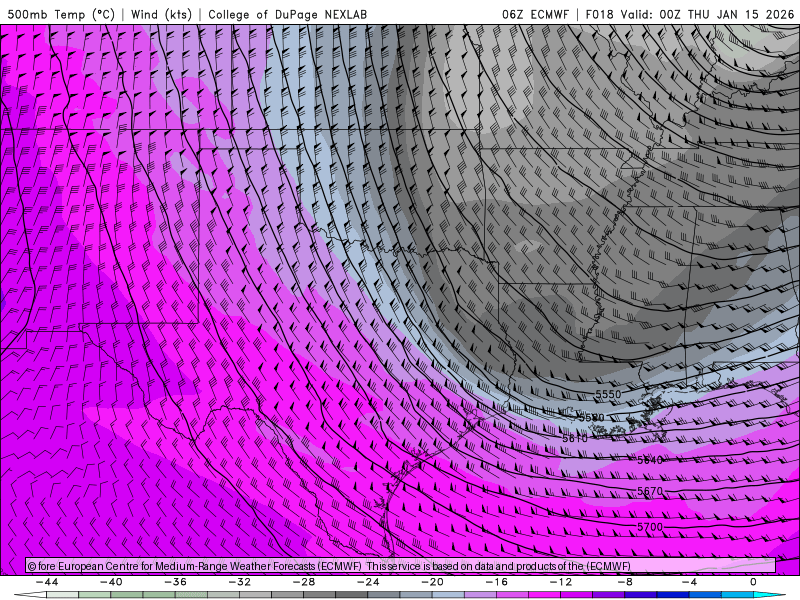Click the 0 degree end of the color scale
800x600 pixels.
(752, 581)
